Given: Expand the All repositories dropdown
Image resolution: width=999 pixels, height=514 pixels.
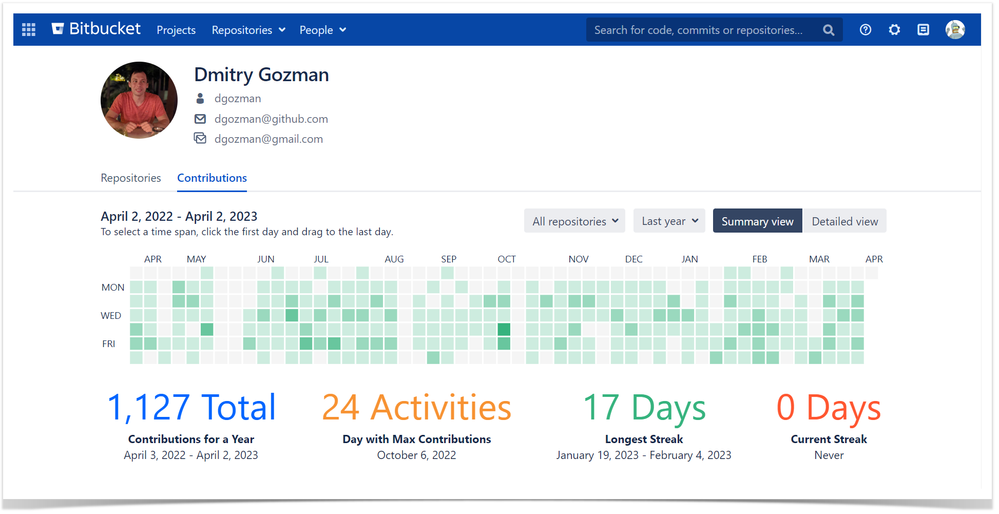Looking at the screenshot, I should point(575,221).
